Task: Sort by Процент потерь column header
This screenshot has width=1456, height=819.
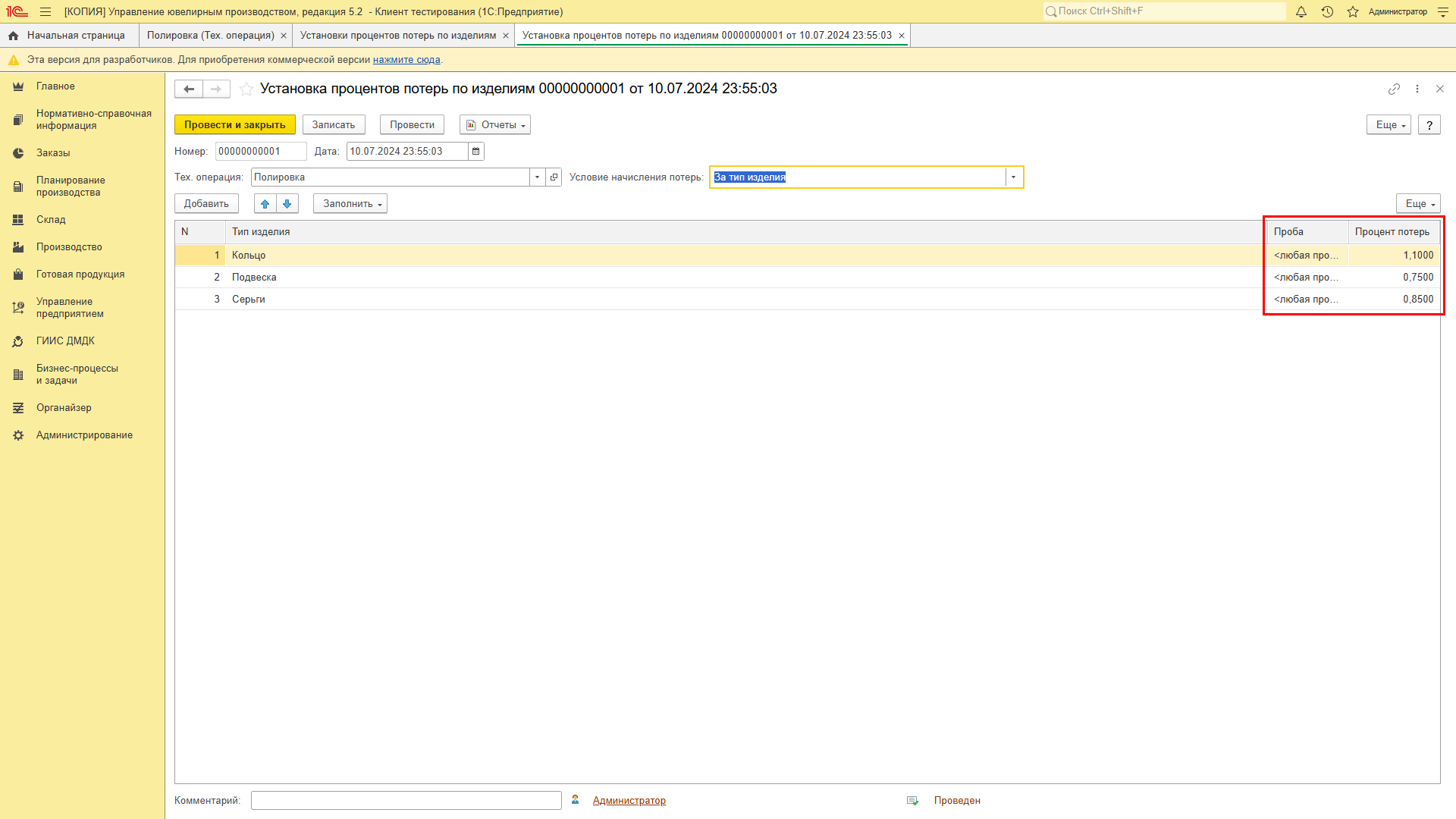Action: (1394, 232)
